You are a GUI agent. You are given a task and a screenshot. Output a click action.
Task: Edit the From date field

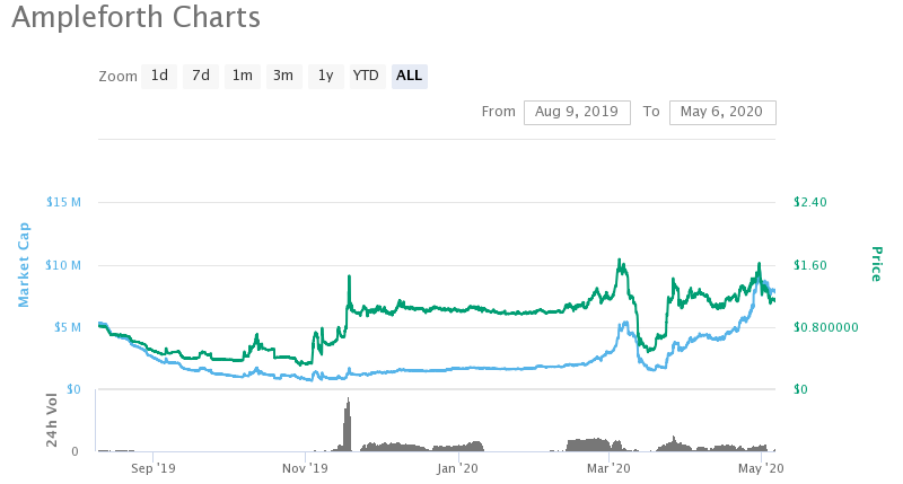[577, 112]
